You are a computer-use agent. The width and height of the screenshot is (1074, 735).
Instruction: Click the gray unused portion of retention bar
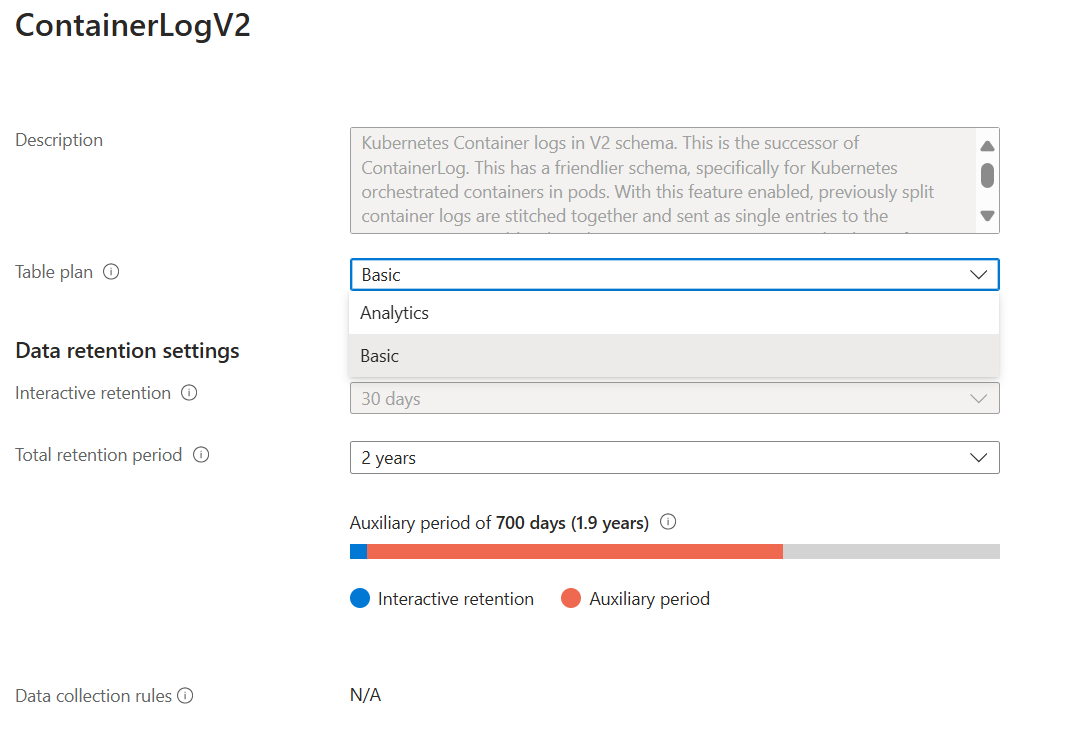pos(890,552)
